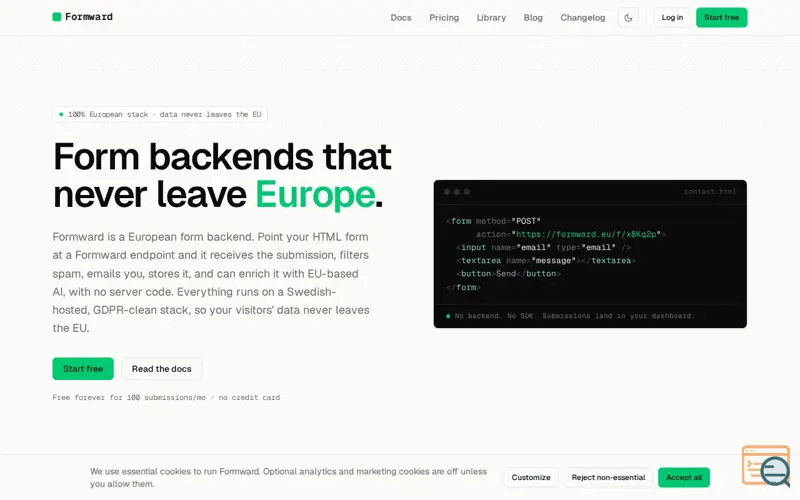Click the free forever 100 submissions note
The image size is (800, 500).
(x=166, y=397)
